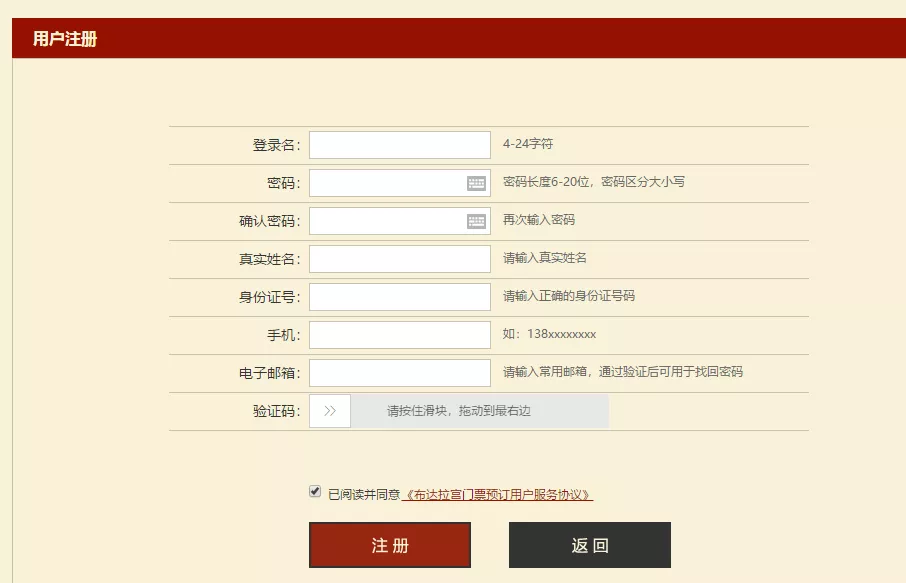Image resolution: width=906 pixels, height=583 pixels.
Task: Click the 密码 password input field
Action: click(x=390, y=182)
